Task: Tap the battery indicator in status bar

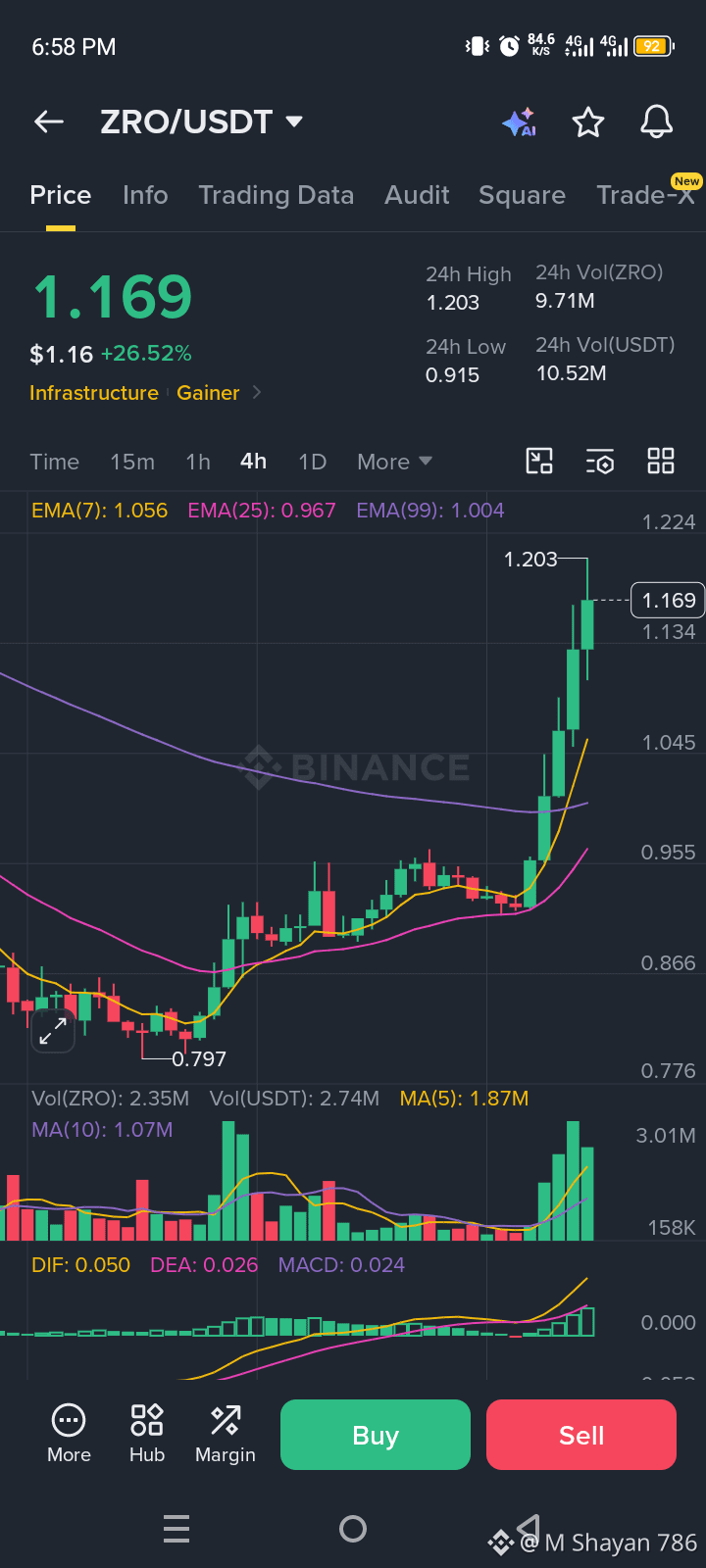Action: 654,46
